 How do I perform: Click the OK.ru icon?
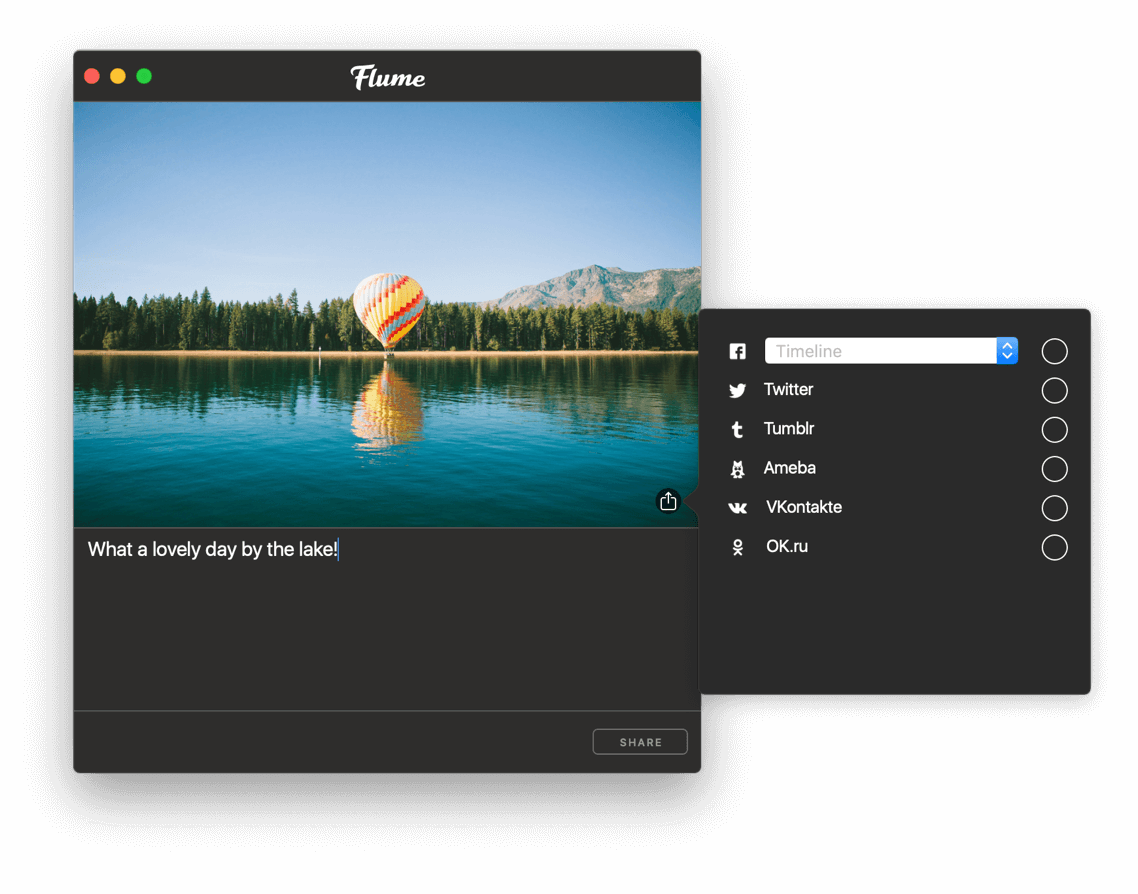pos(737,547)
